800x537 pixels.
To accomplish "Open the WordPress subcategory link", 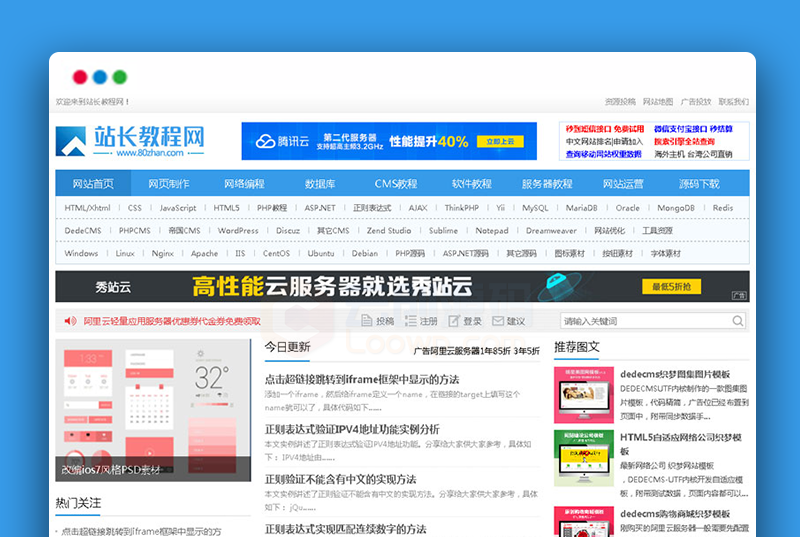I will (238, 231).
